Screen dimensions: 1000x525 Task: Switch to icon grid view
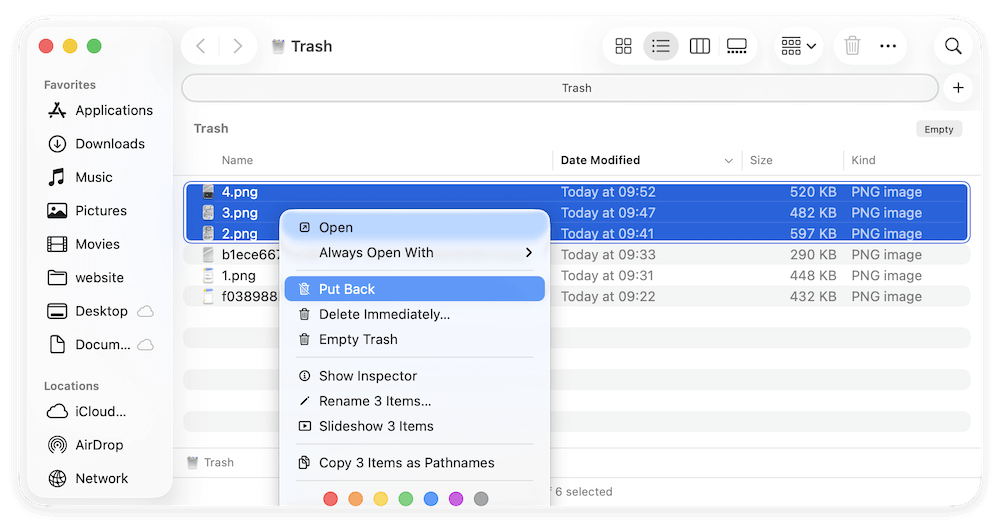coord(623,46)
